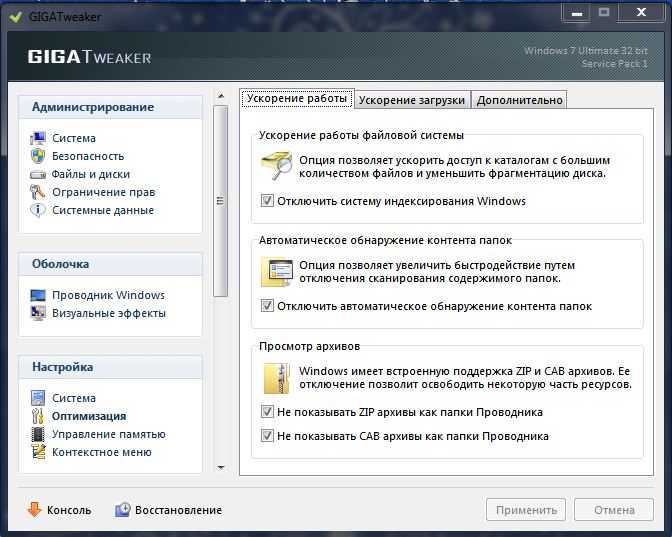Image resolution: width=672 pixels, height=537 pixels.
Task: Open Системные данные section
Action: pyautogui.click(x=103, y=210)
